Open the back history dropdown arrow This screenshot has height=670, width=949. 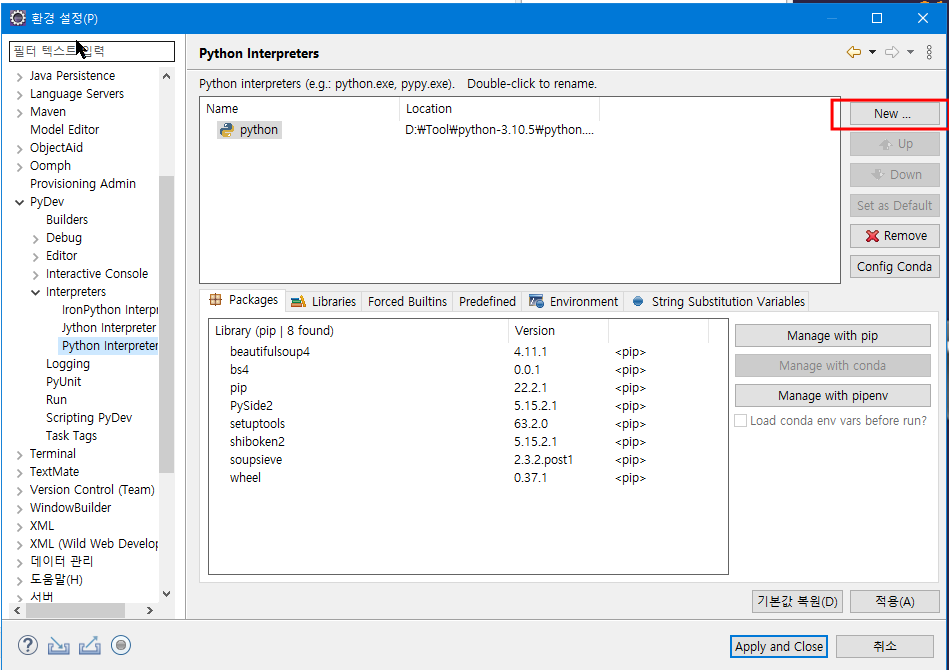[x=872, y=53]
